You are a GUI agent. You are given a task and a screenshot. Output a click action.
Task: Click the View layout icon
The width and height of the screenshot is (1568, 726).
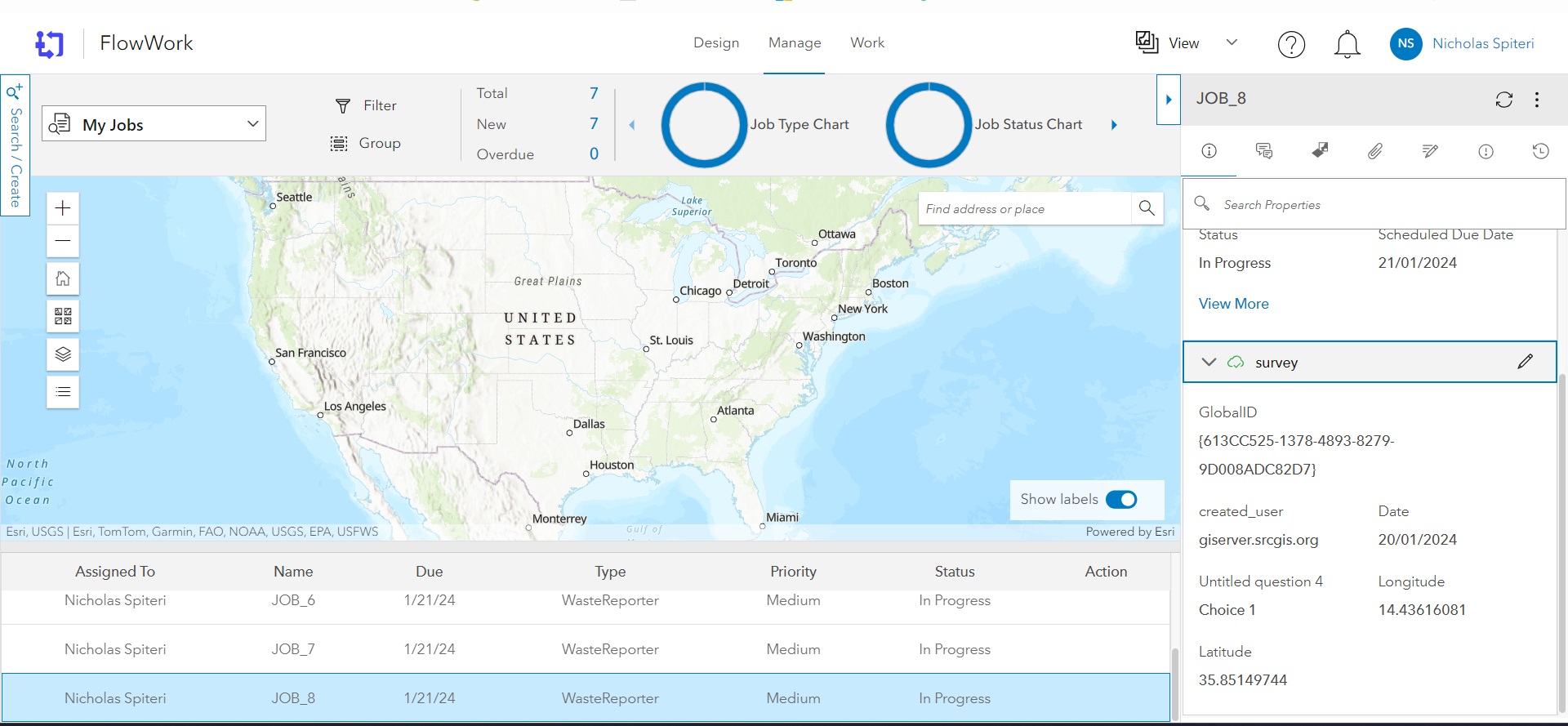click(x=1147, y=42)
